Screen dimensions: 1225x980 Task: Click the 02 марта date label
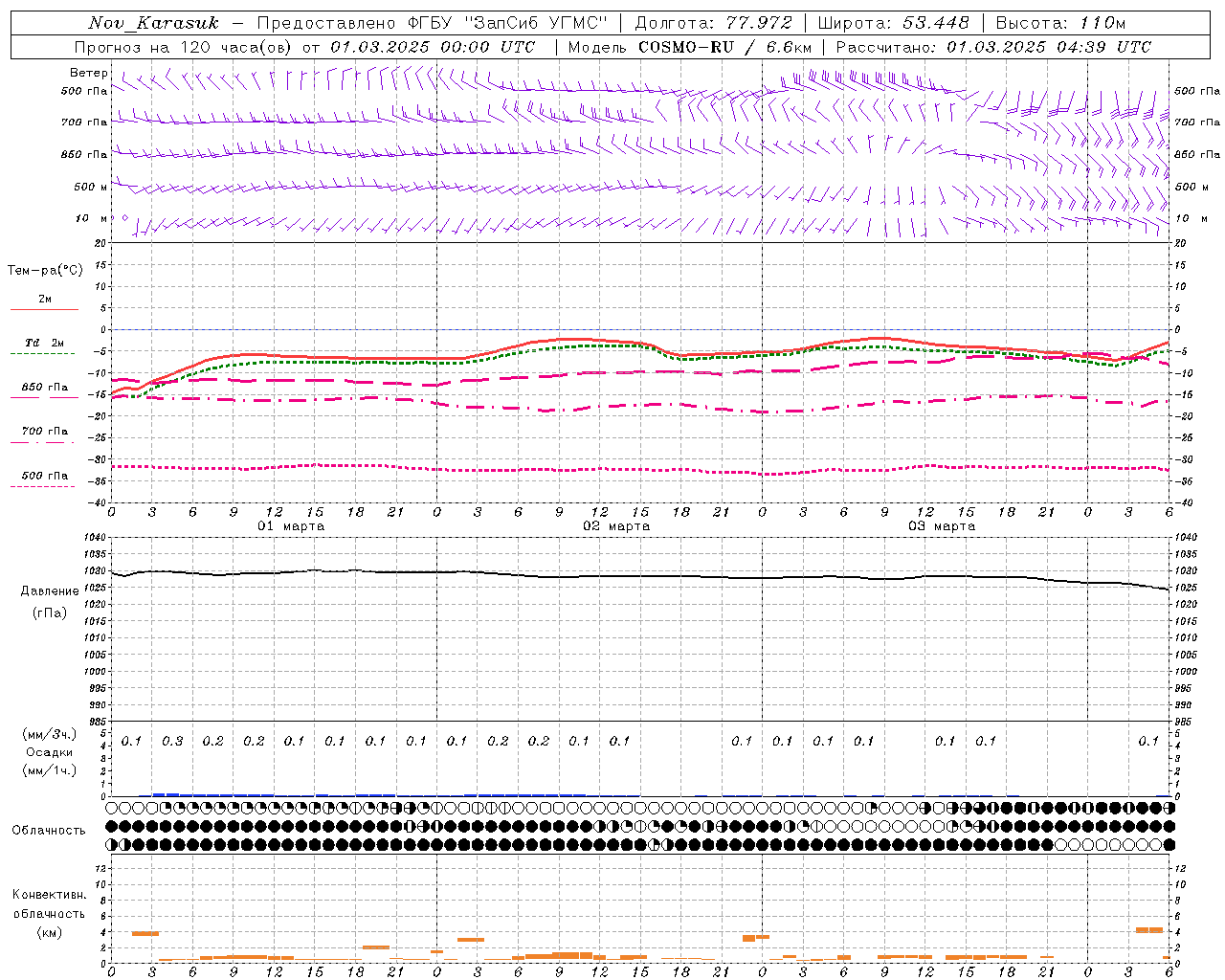tap(616, 526)
